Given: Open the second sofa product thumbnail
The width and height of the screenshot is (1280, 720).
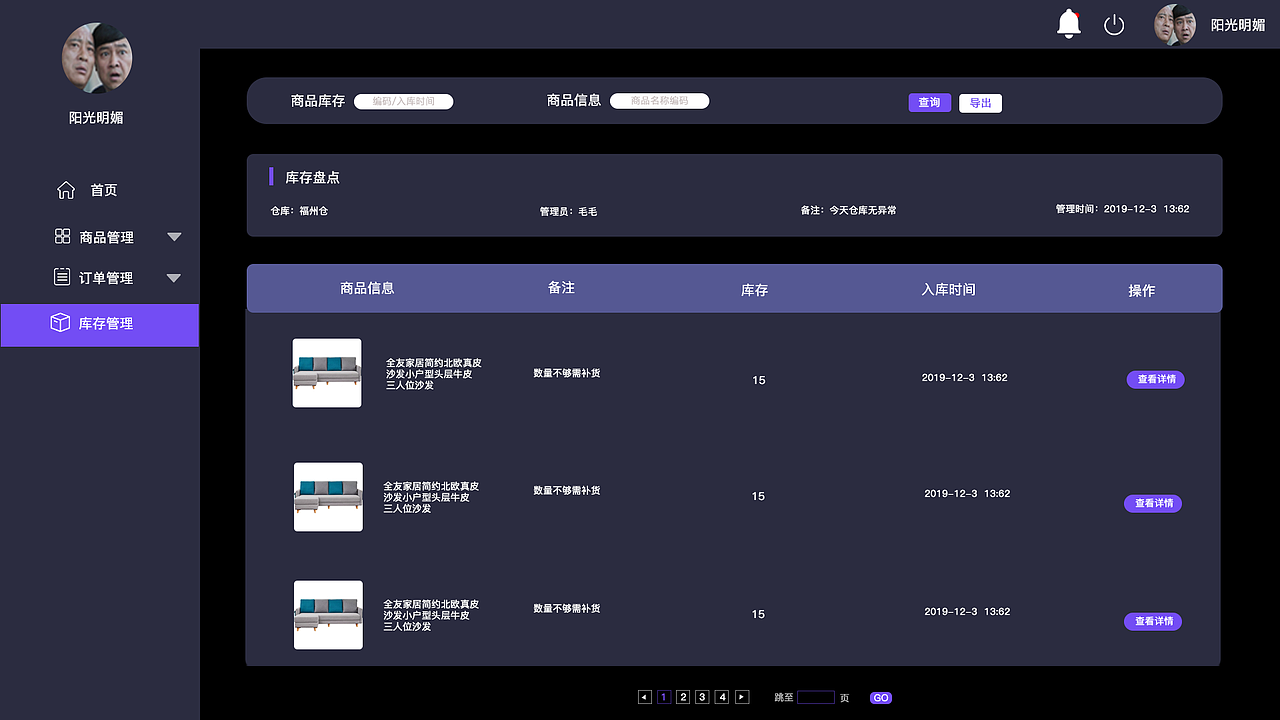Looking at the screenshot, I should [x=328, y=497].
